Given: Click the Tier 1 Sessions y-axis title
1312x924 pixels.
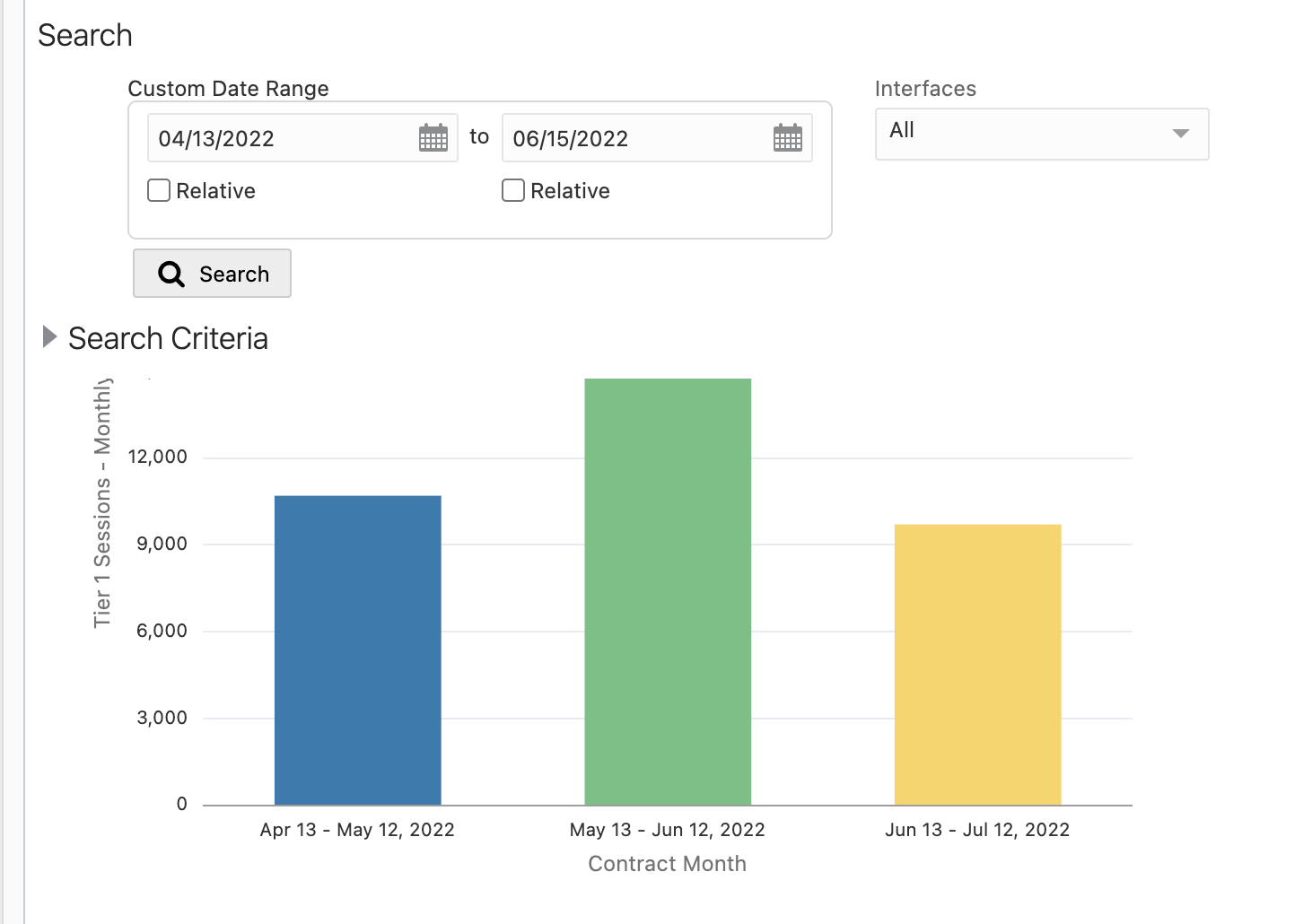Looking at the screenshot, I should (x=102, y=502).
